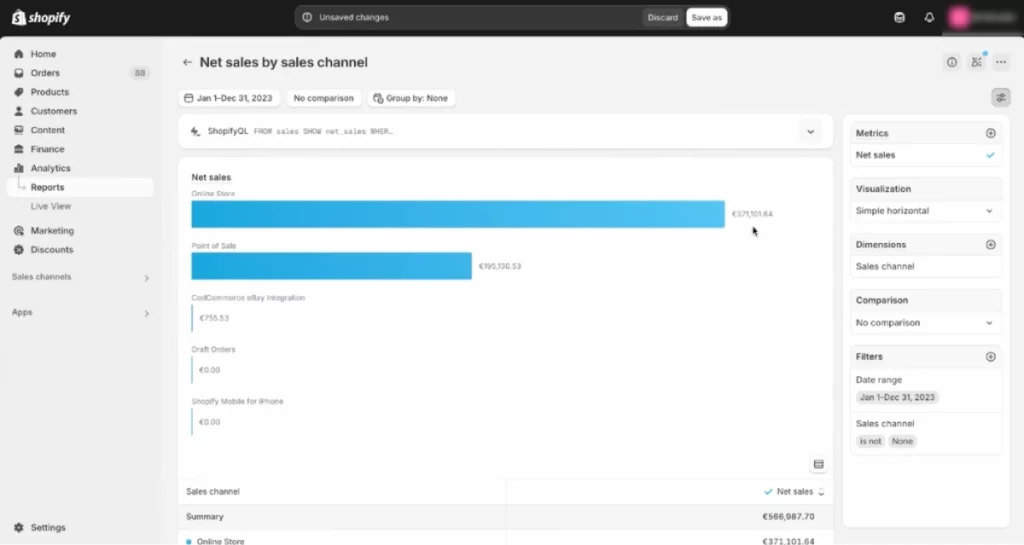1024x545 pixels.
Task: Open Orders in the sidebar
Action: [45, 73]
